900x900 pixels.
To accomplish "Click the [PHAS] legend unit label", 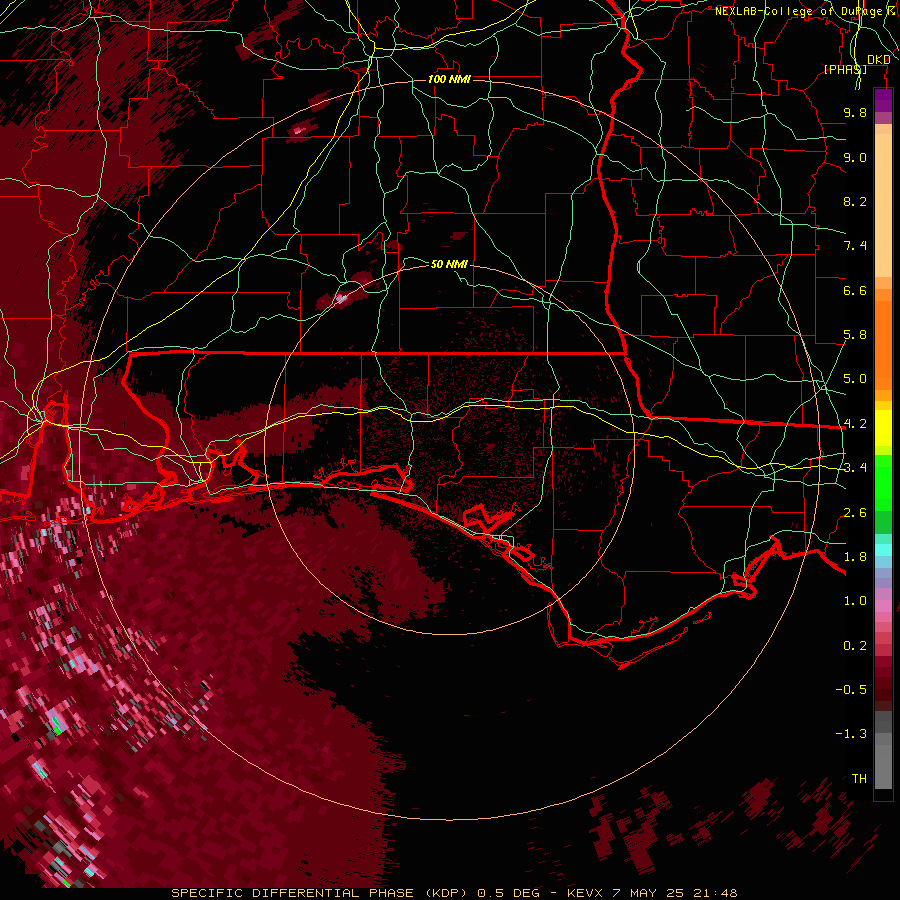I will [845, 69].
